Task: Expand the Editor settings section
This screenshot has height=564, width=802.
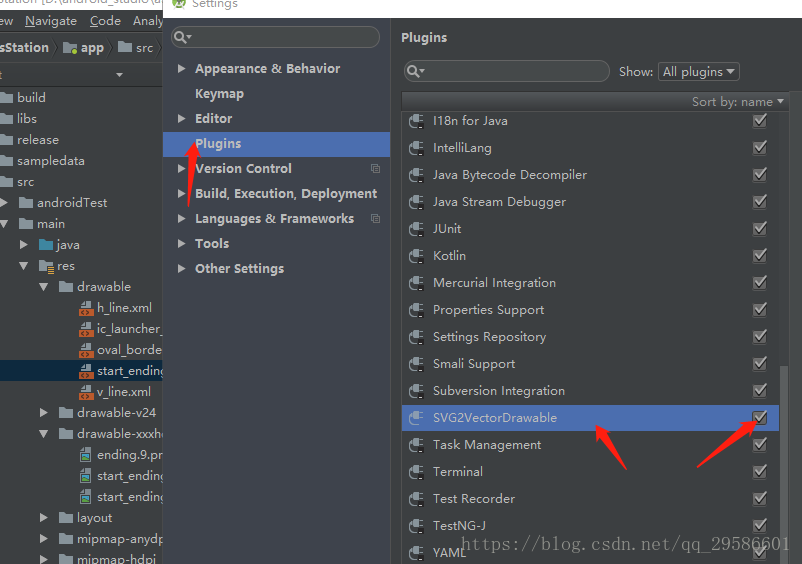Action: click(x=181, y=118)
